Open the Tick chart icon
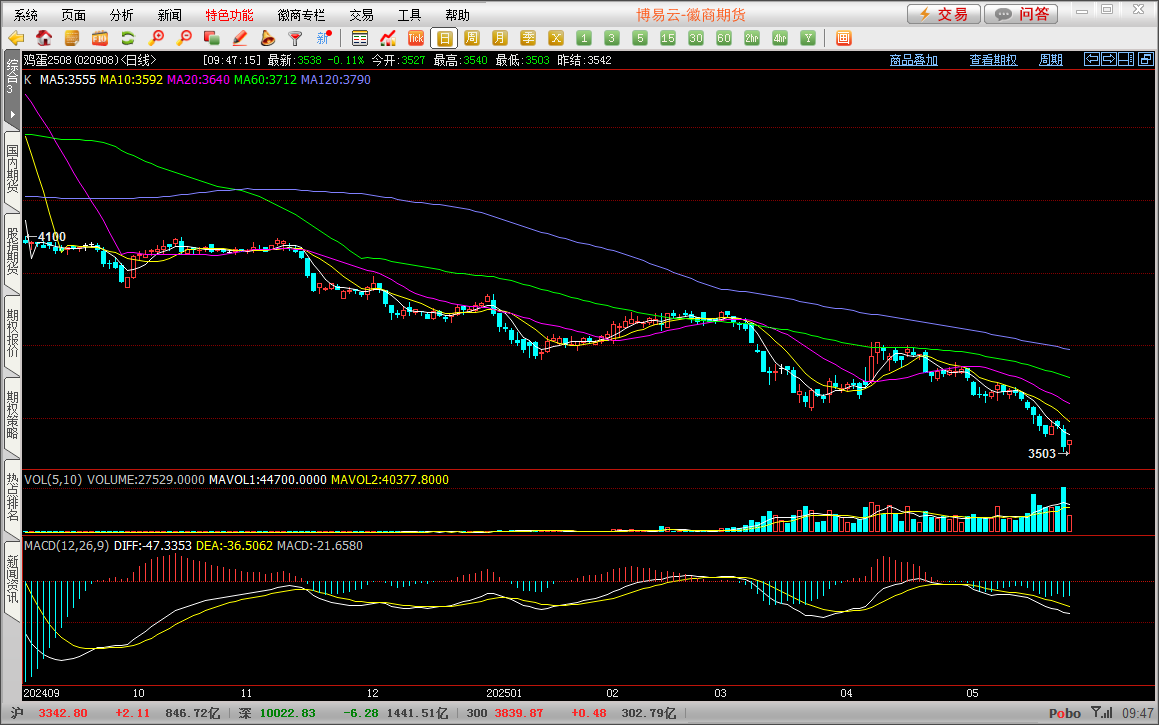 tap(416, 38)
